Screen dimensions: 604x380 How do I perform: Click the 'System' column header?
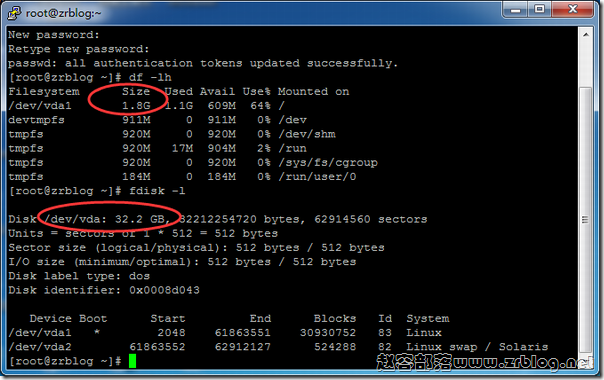click(x=428, y=319)
